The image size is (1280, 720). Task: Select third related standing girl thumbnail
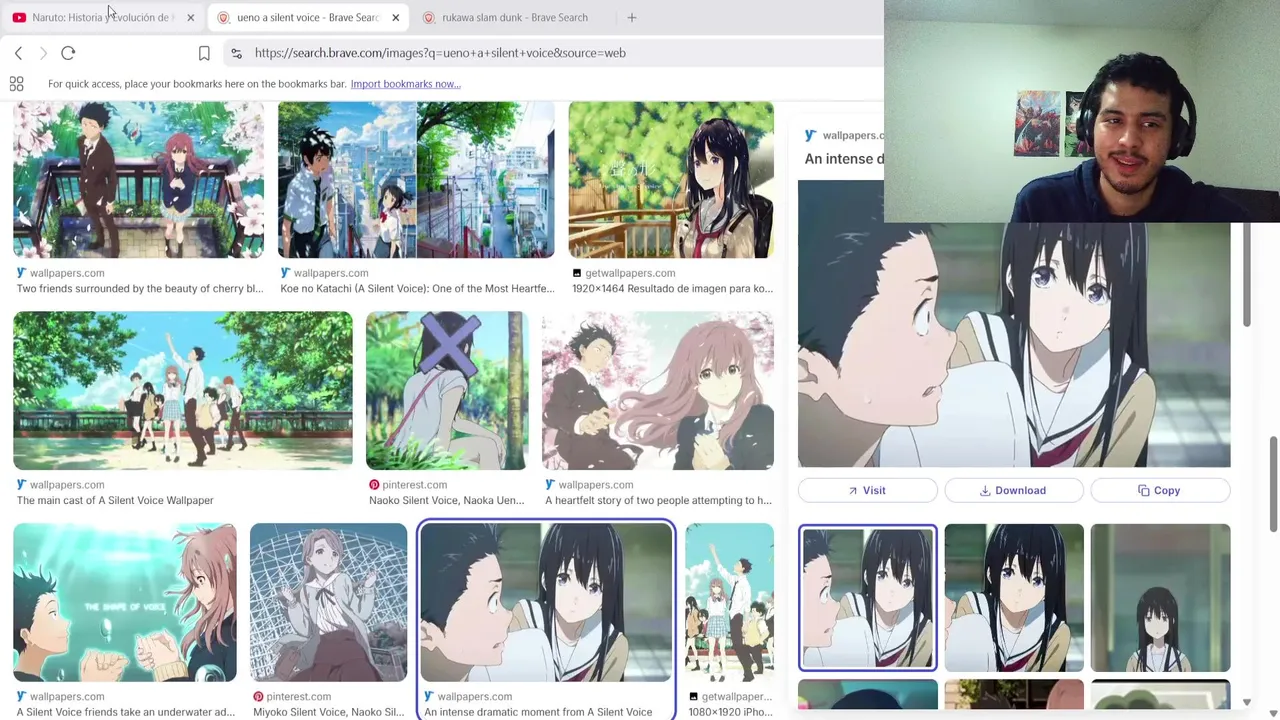pos(1161,598)
